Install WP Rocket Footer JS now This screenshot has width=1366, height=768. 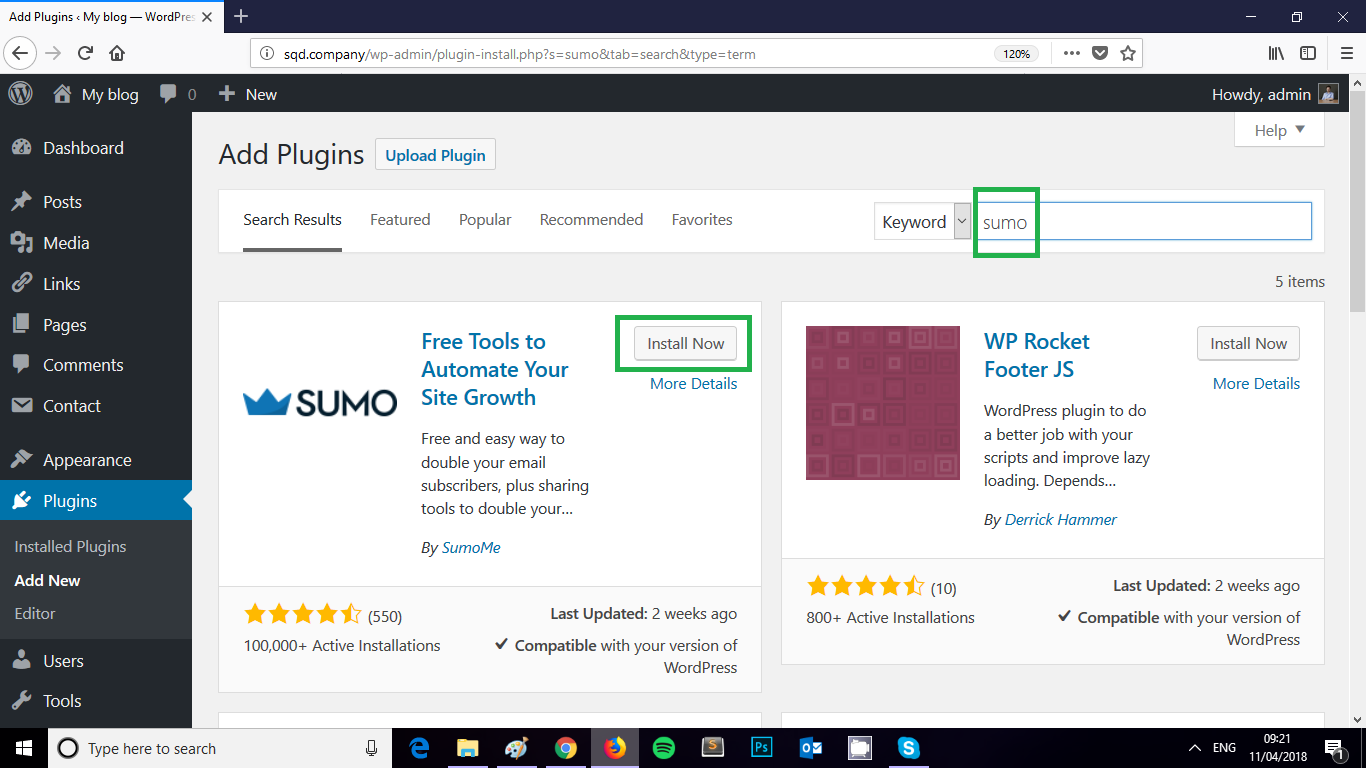point(1248,343)
